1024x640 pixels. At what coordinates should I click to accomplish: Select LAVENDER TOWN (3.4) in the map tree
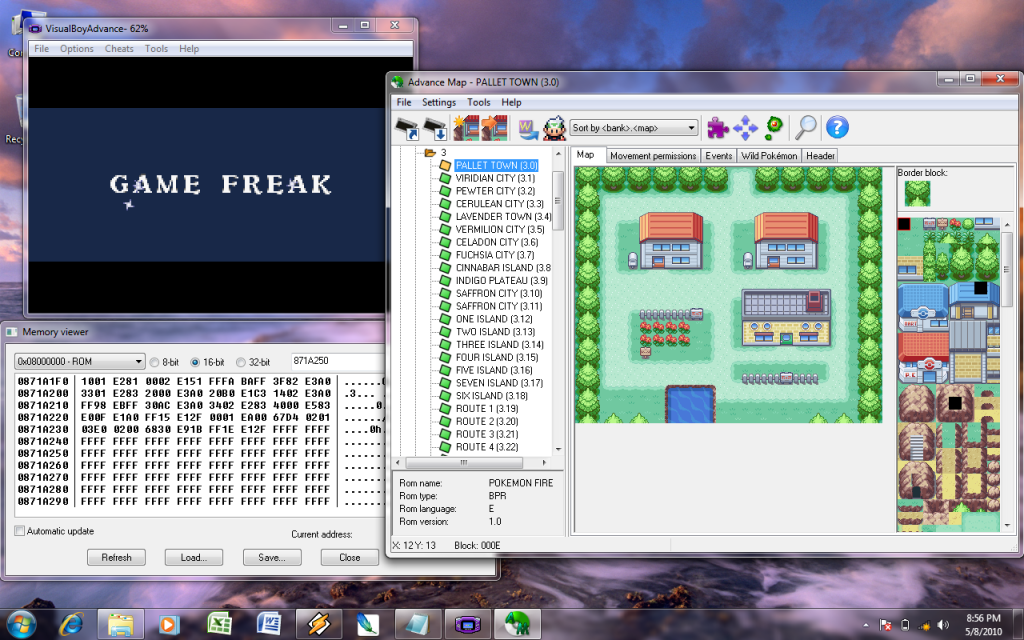[504, 217]
